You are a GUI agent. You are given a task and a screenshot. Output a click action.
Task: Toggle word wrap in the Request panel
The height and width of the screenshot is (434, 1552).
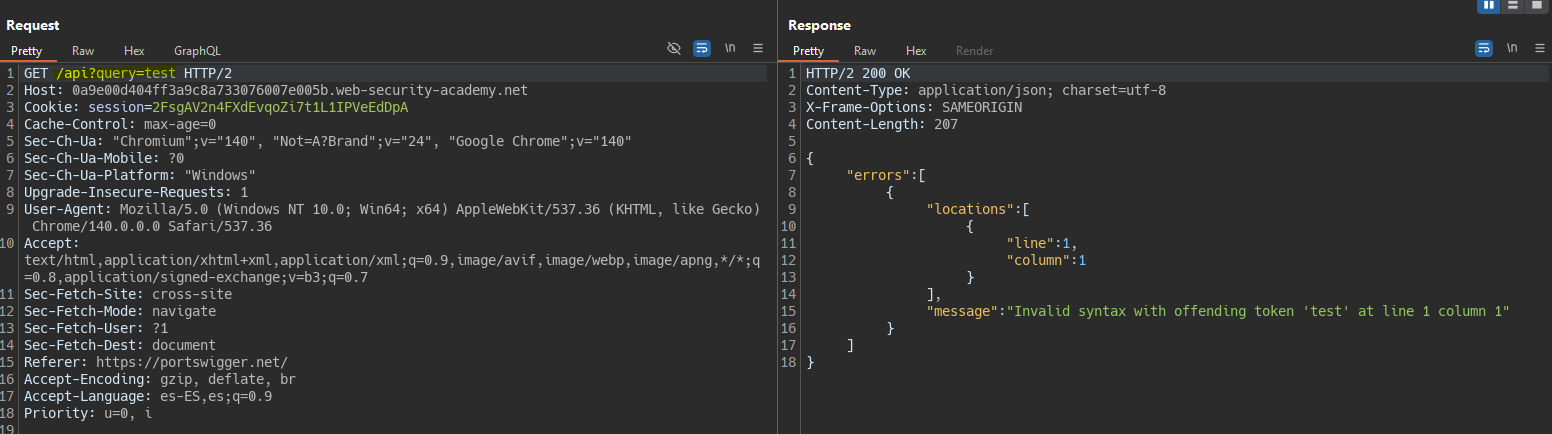point(702,48)
